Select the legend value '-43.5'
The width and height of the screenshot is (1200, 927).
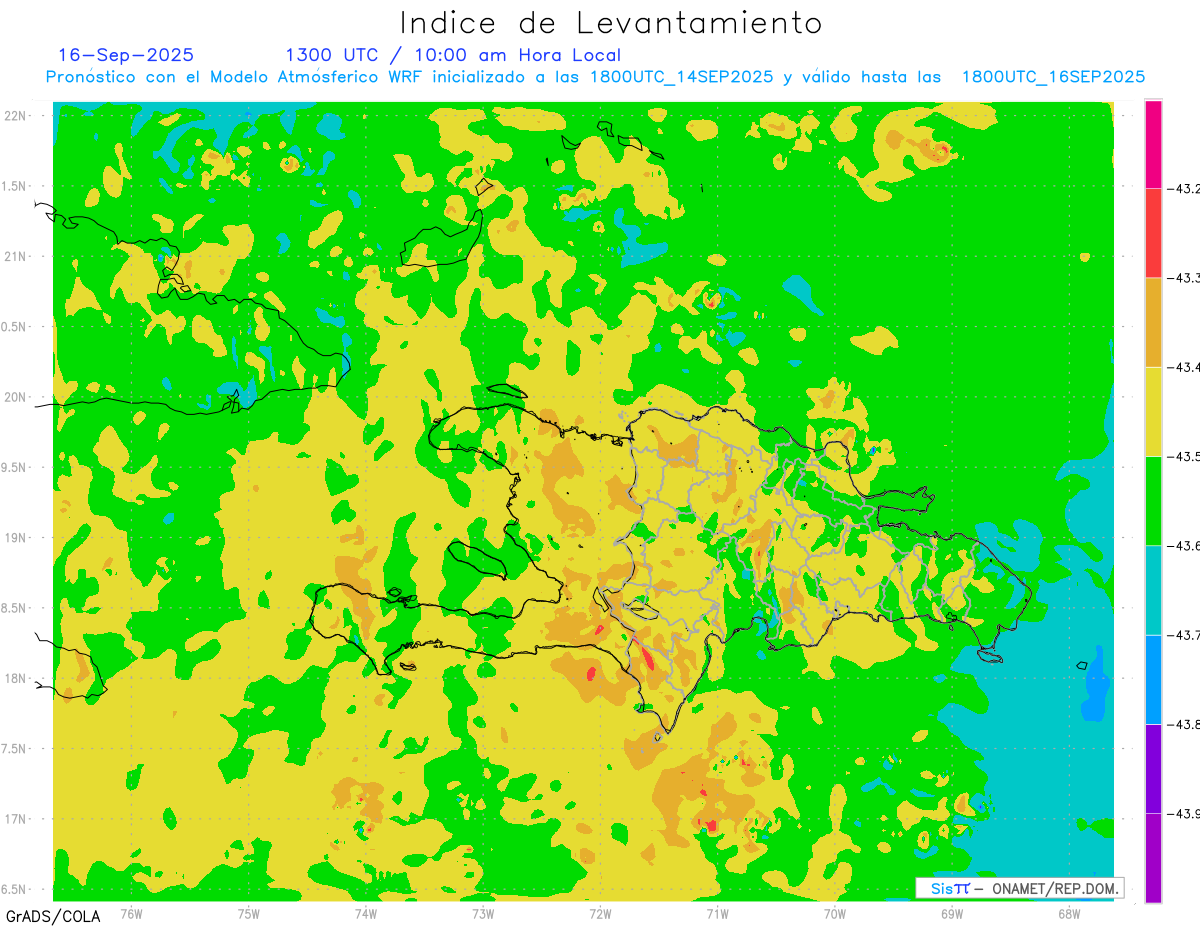coord(1185,456)
